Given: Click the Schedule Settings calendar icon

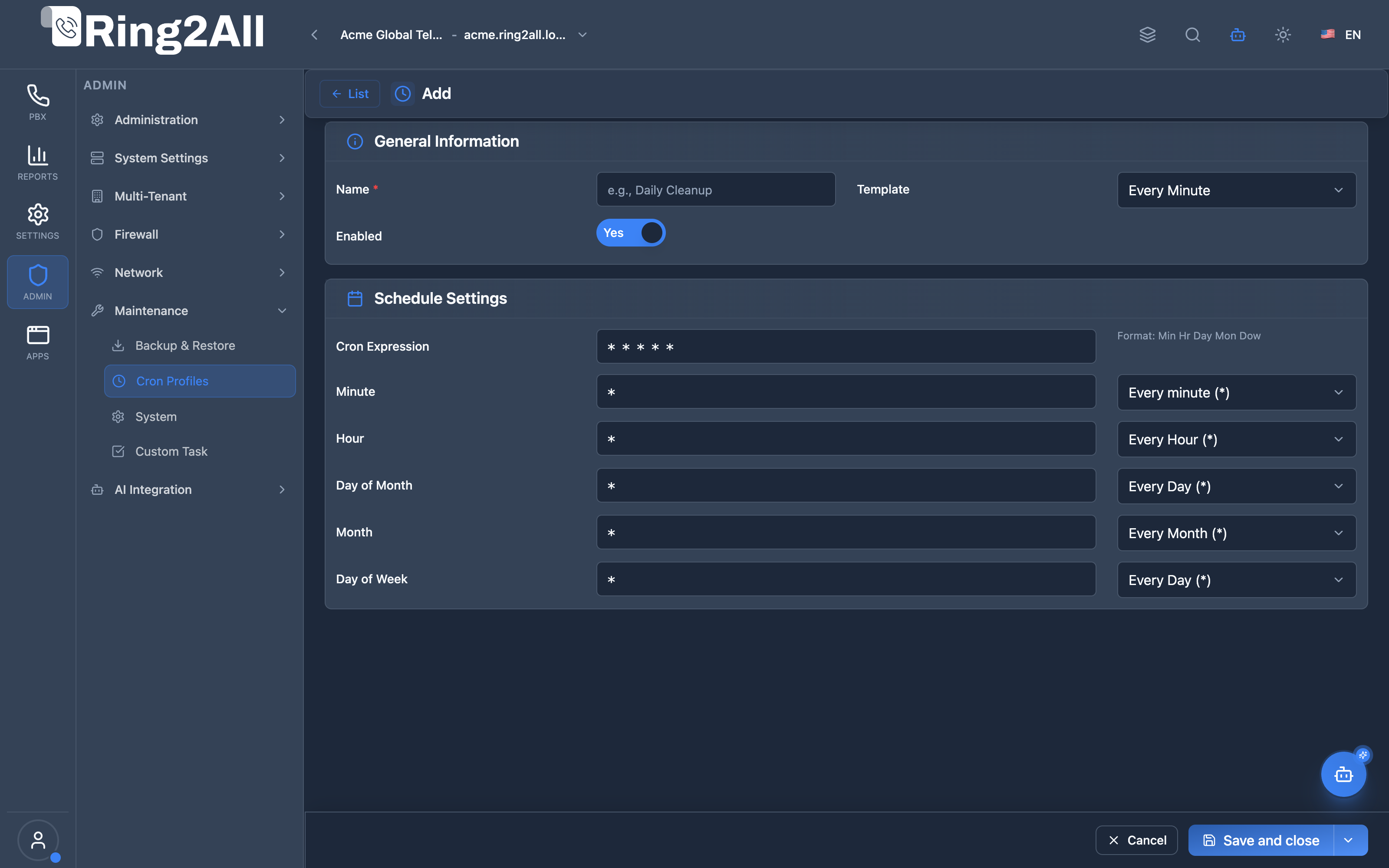Looking at the screenshot, I should pyautogui.click(x=355, y=299).
